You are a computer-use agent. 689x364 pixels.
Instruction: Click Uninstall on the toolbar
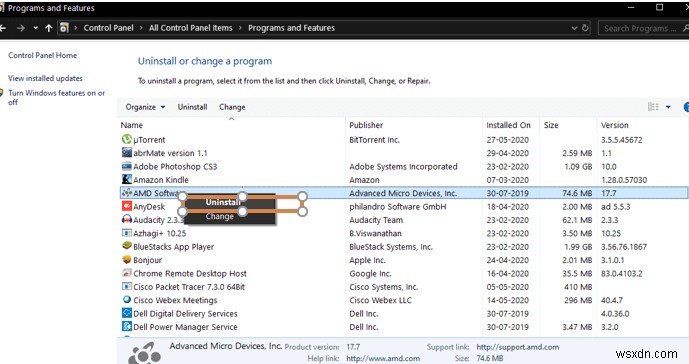[192, 107]
